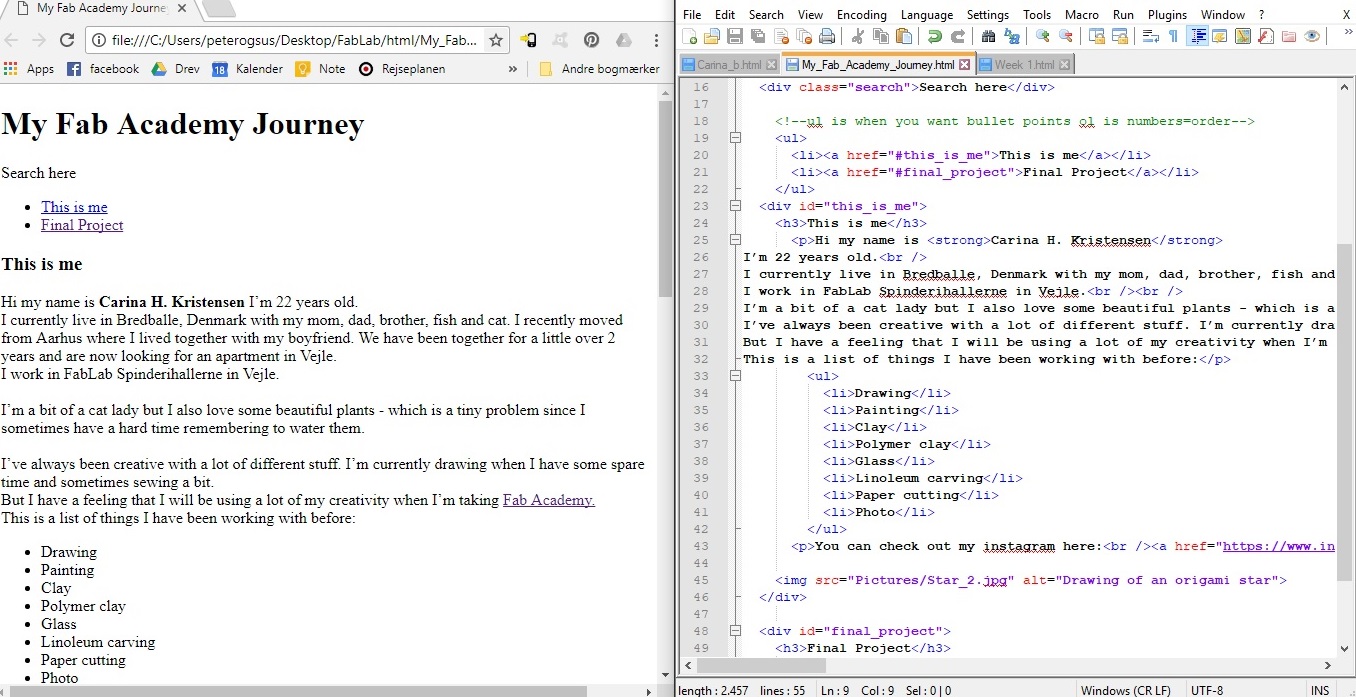Open the Language menu
1356x697 pixels.
click(926, 15)
